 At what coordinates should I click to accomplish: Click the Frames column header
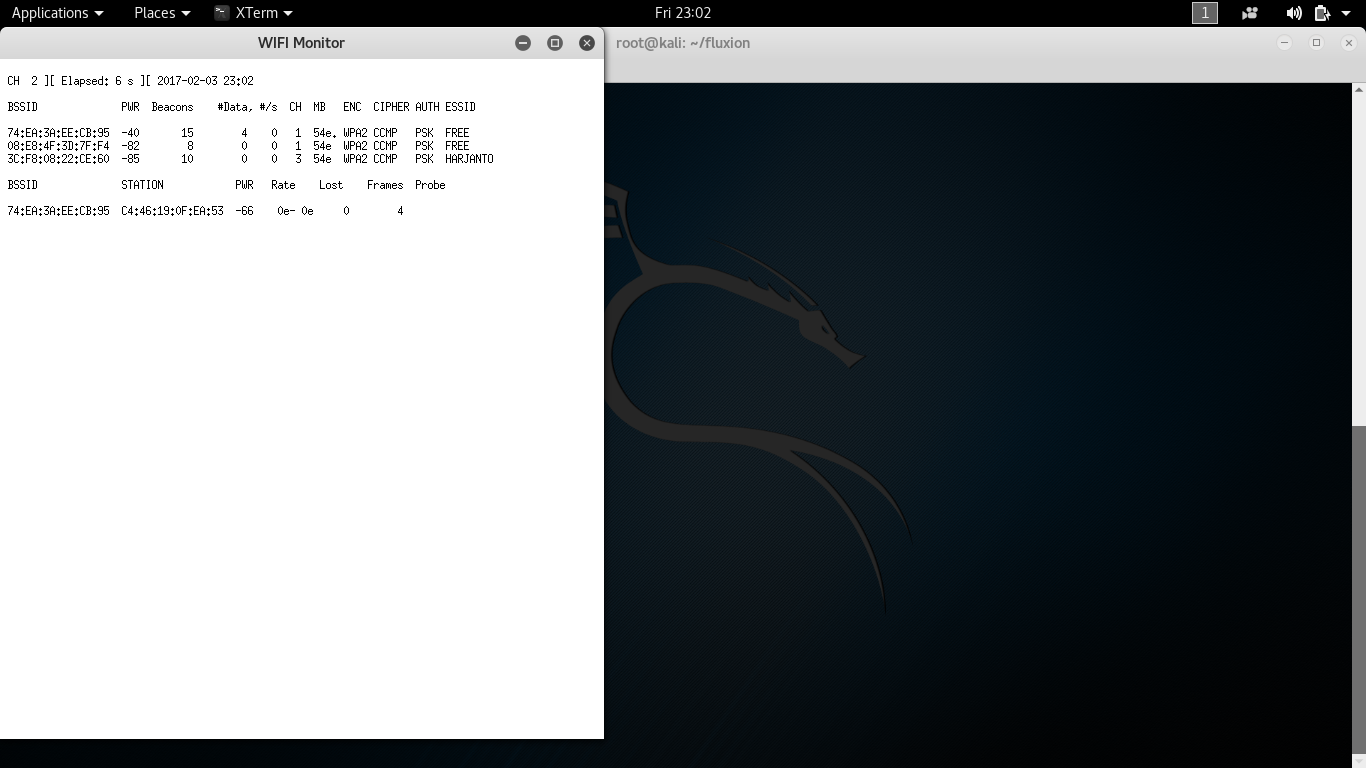385,185
